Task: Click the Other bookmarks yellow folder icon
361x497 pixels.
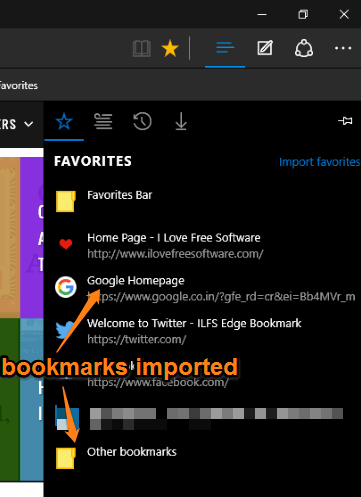Action: (66, 458)
